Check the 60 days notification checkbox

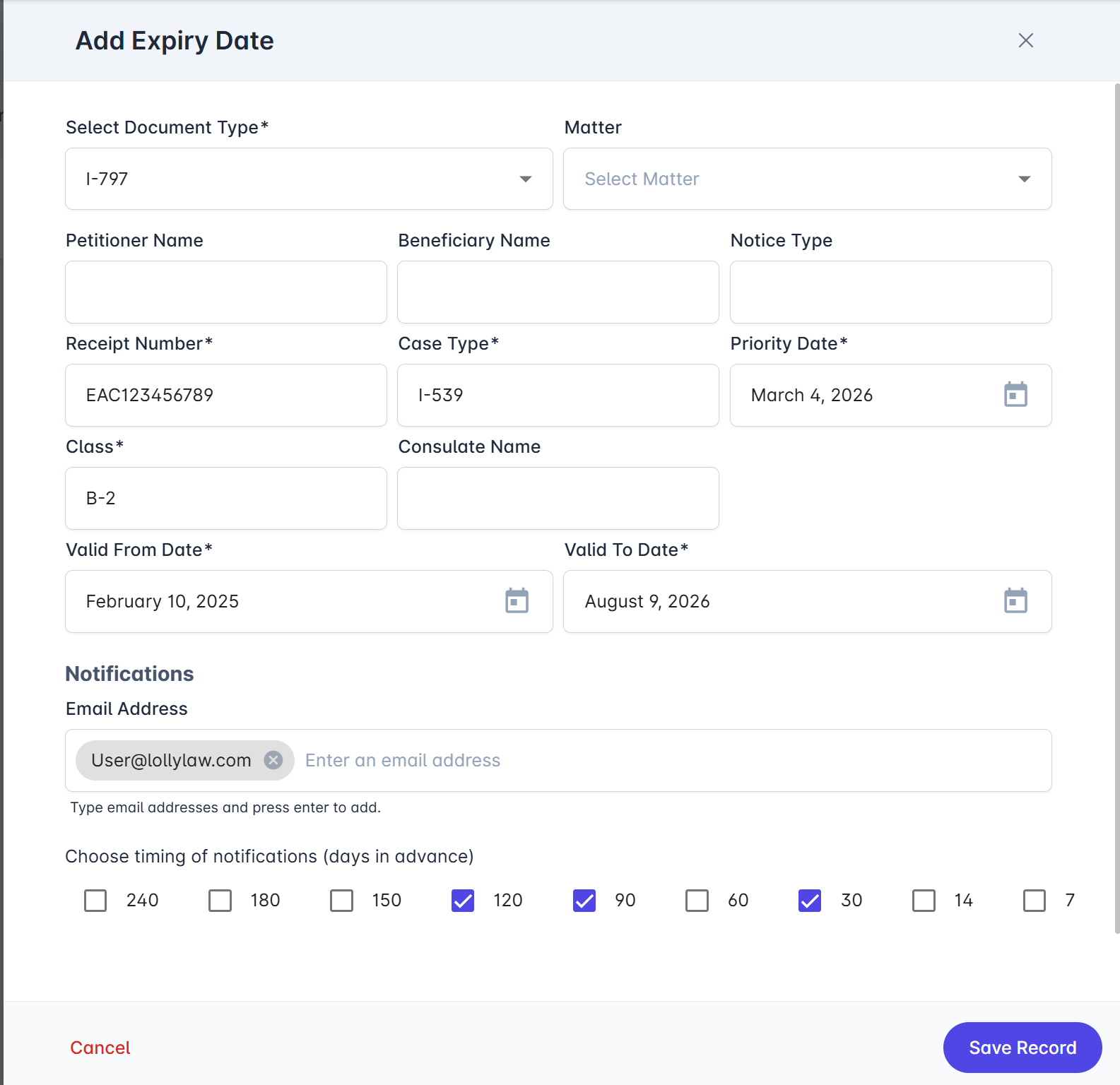(697, 901)
